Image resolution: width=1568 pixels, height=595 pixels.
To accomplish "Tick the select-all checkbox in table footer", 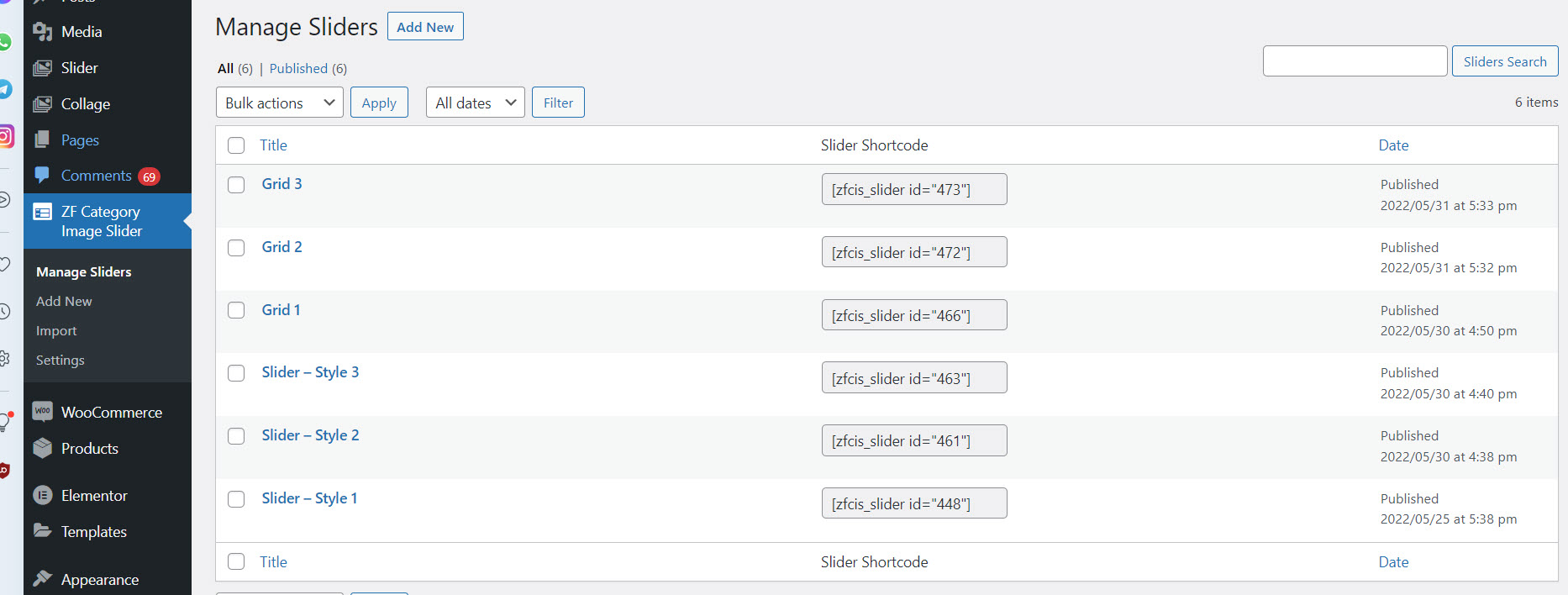I will click(x=236, y=561).
